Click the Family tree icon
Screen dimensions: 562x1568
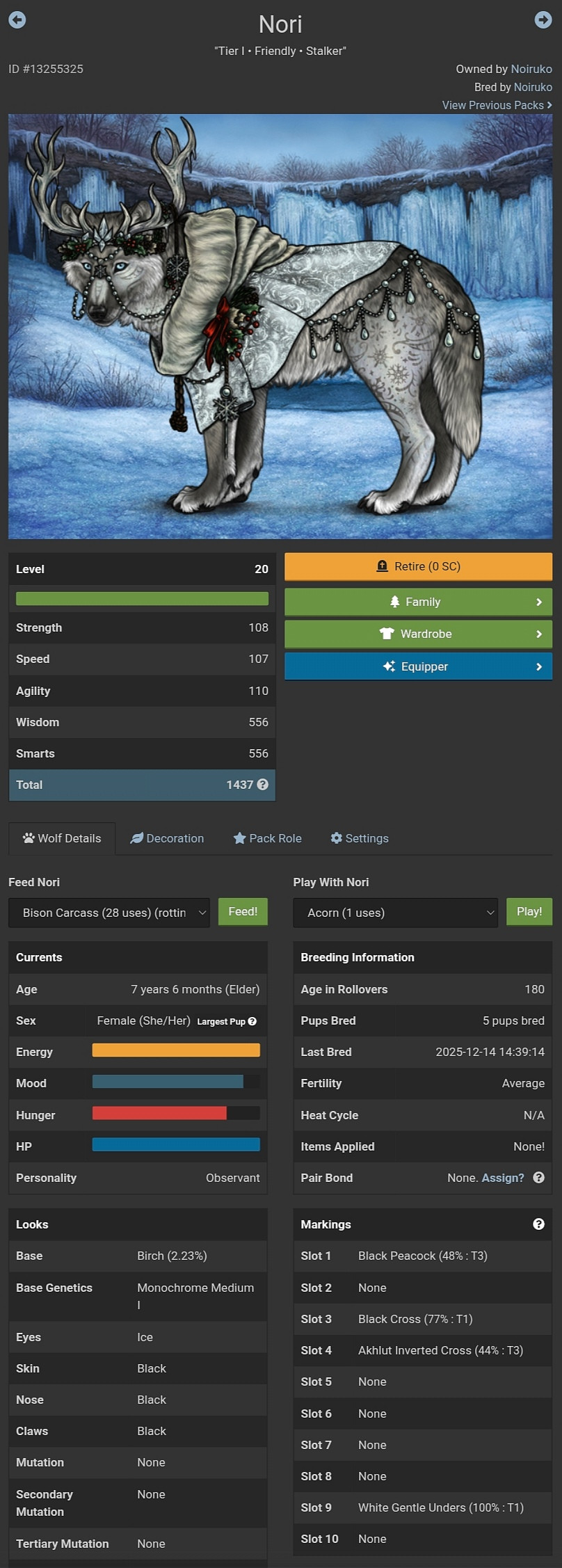394,602
